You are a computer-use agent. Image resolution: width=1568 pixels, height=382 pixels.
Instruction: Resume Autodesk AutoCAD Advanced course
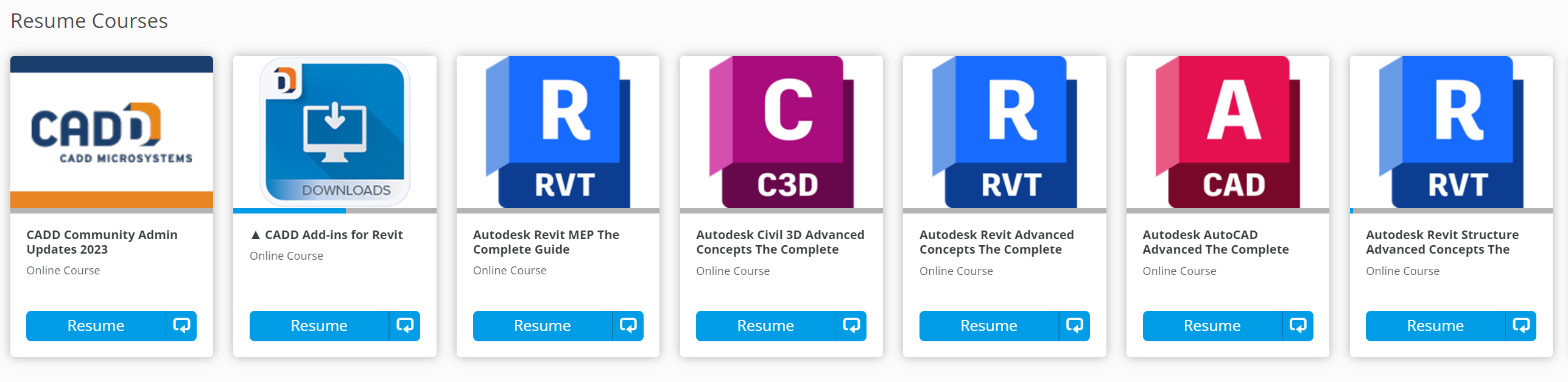1212,325
